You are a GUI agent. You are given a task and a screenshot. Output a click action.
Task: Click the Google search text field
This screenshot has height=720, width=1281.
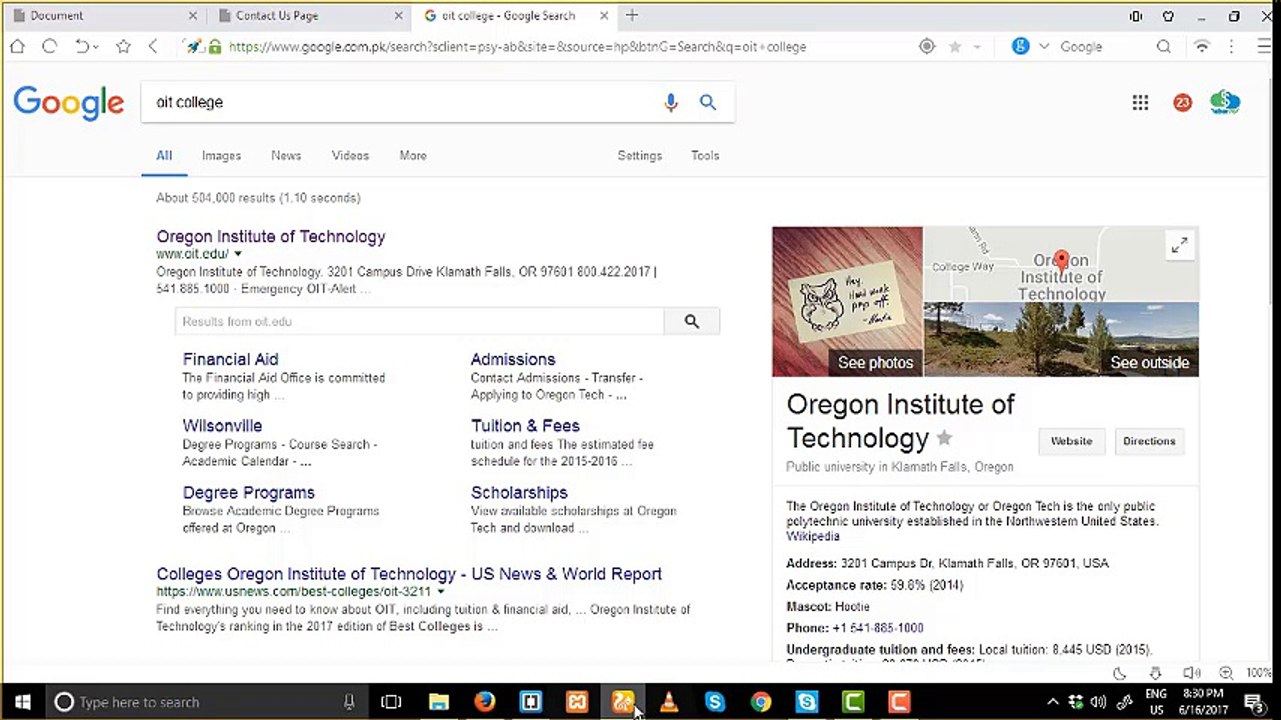click(400, 102)
